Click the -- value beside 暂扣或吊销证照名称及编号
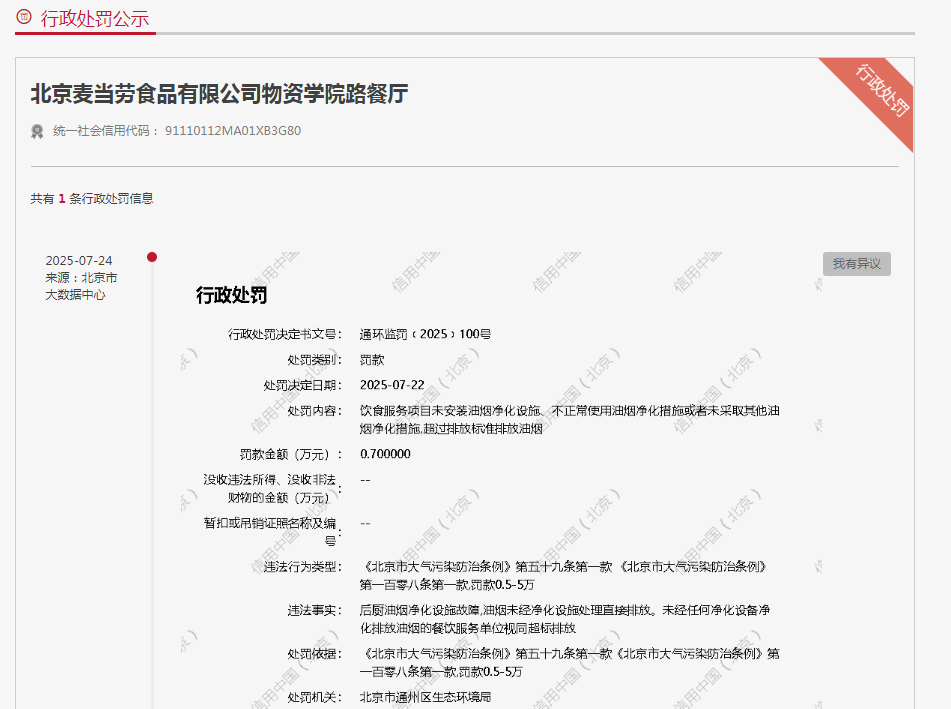 point(365,523)
